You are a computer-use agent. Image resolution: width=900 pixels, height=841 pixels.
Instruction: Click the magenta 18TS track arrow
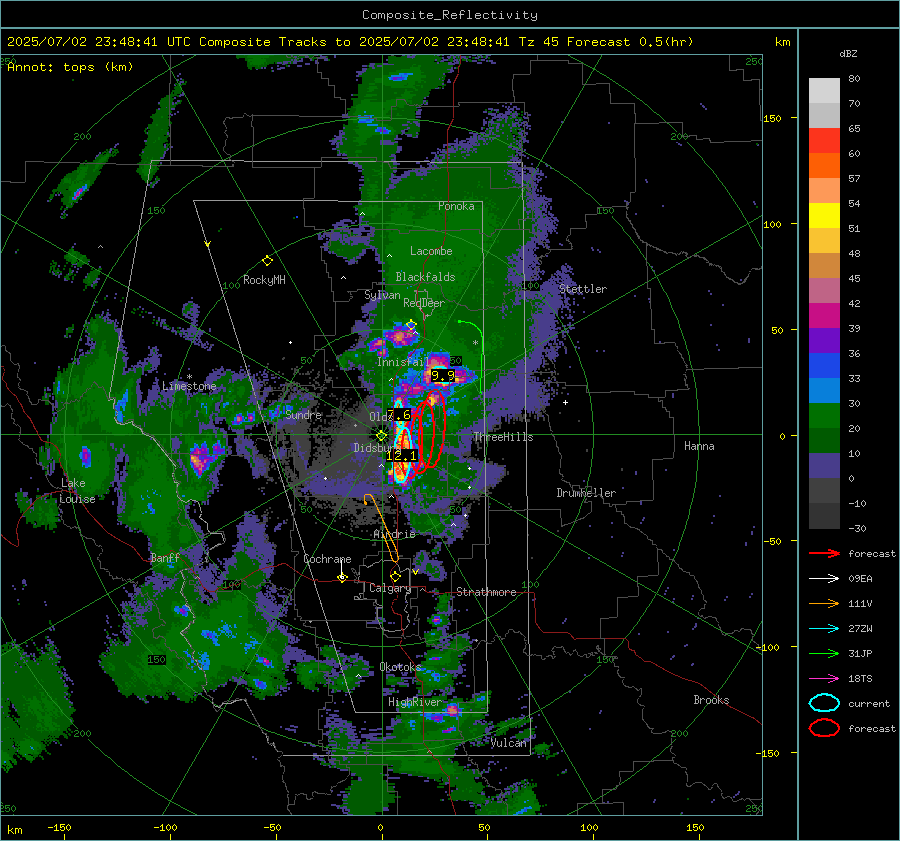point(824,678)
